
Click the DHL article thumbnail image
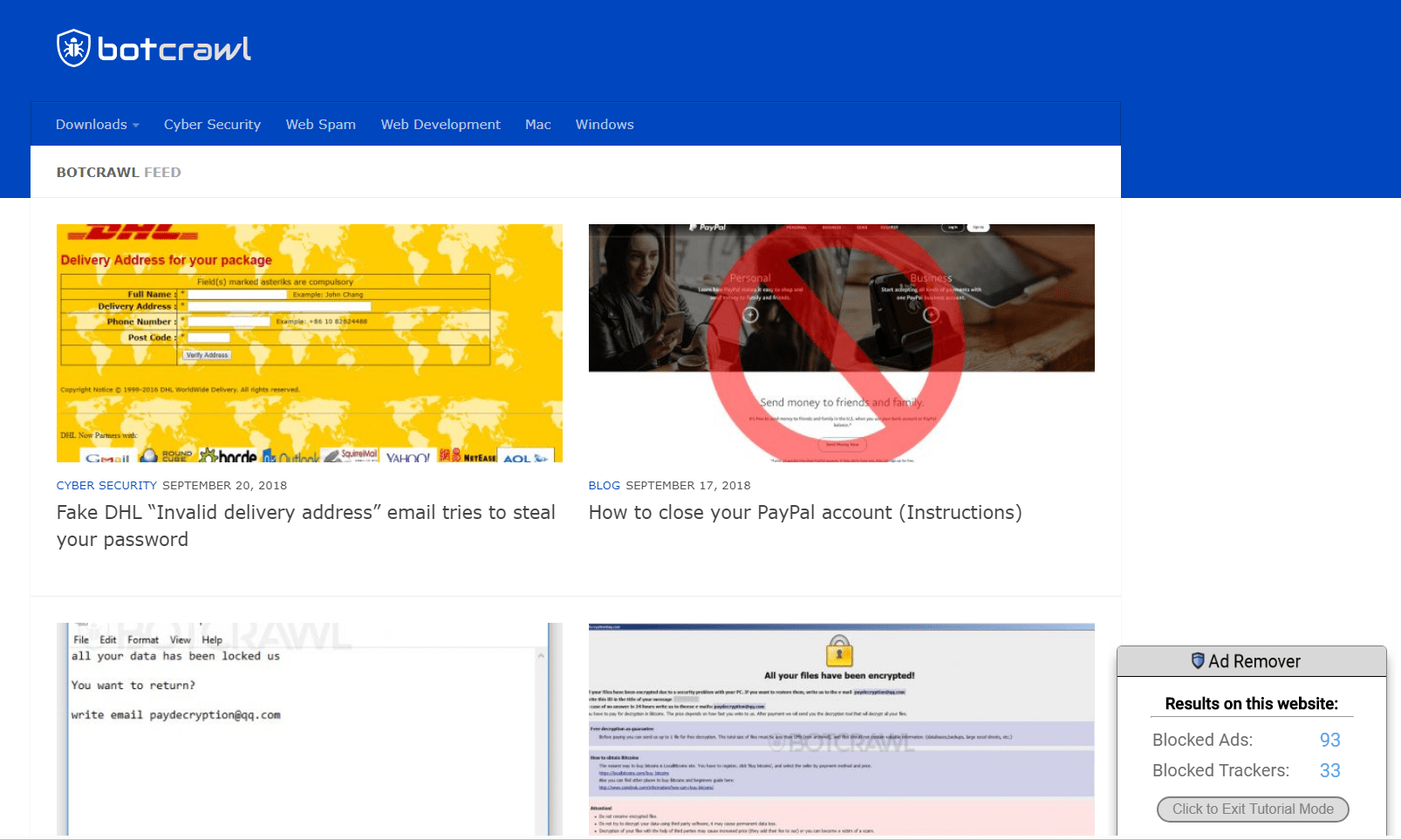tap(309, 342)
